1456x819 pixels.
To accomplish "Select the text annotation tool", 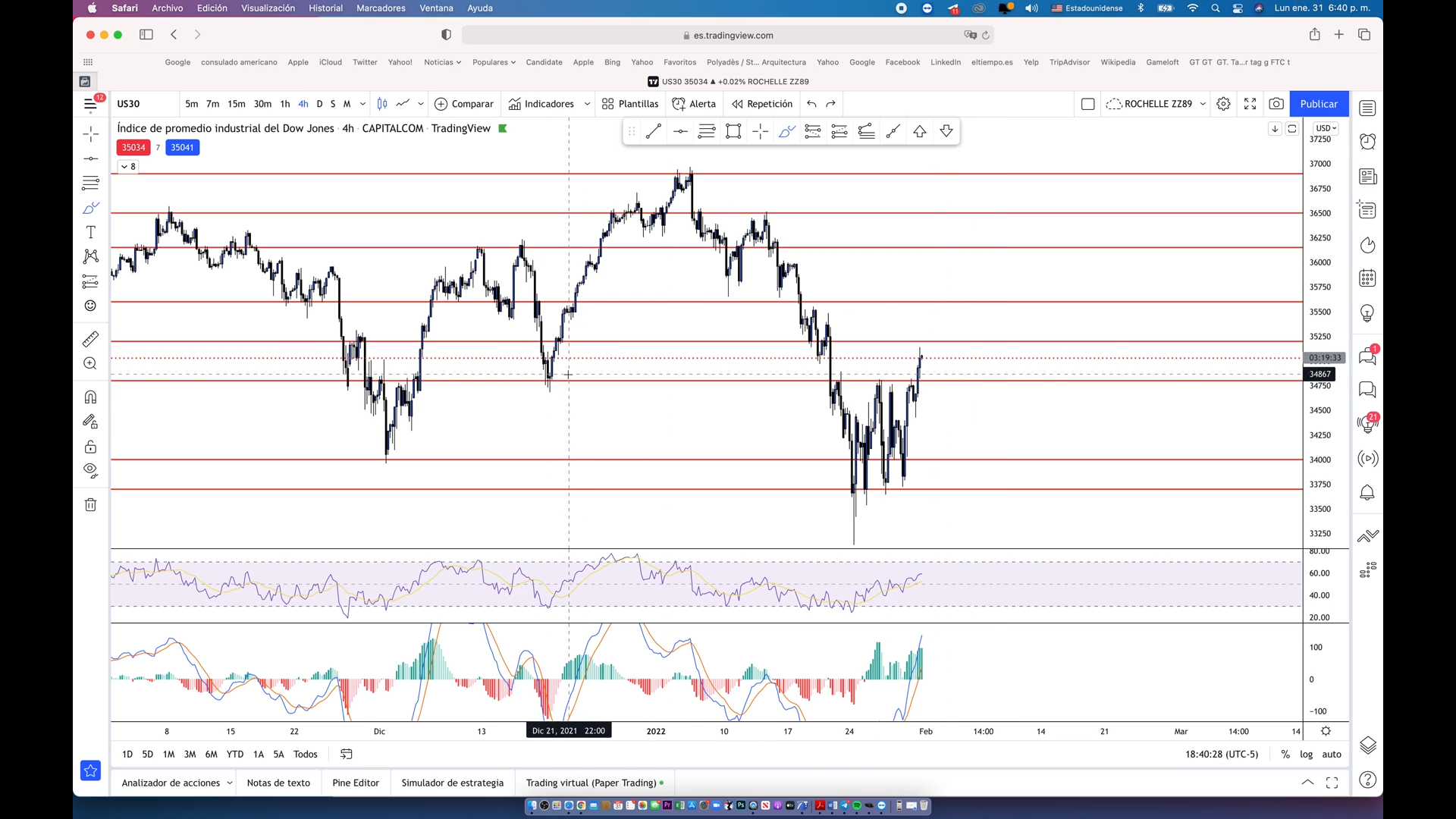I will coord(91,232).
